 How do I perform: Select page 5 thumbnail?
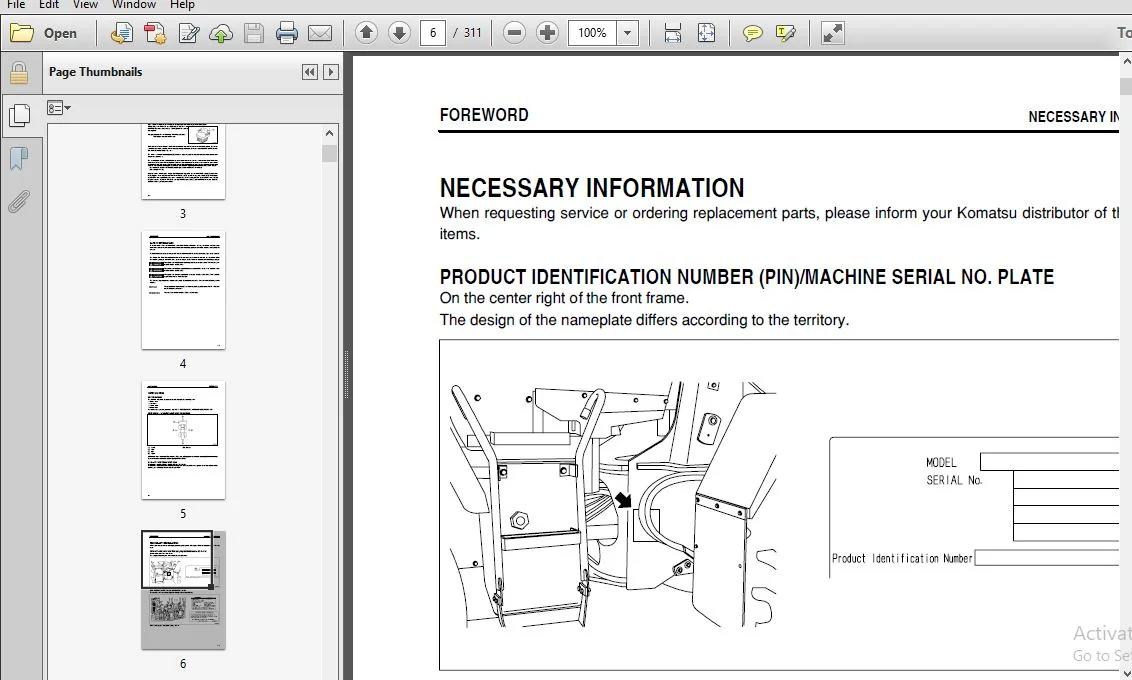[183, 440]
